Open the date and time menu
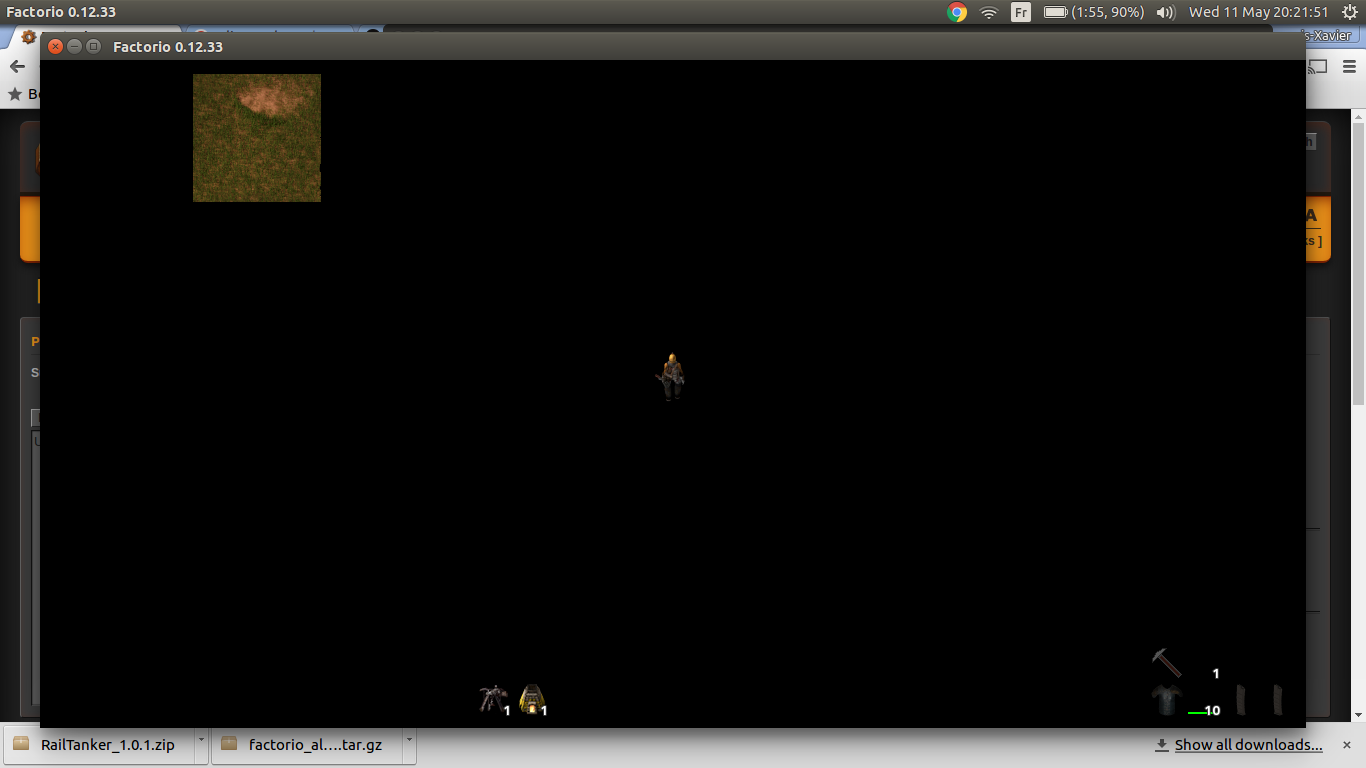Image resolution: width=1366 pixels, height=768 pixels. (1258, 12)
